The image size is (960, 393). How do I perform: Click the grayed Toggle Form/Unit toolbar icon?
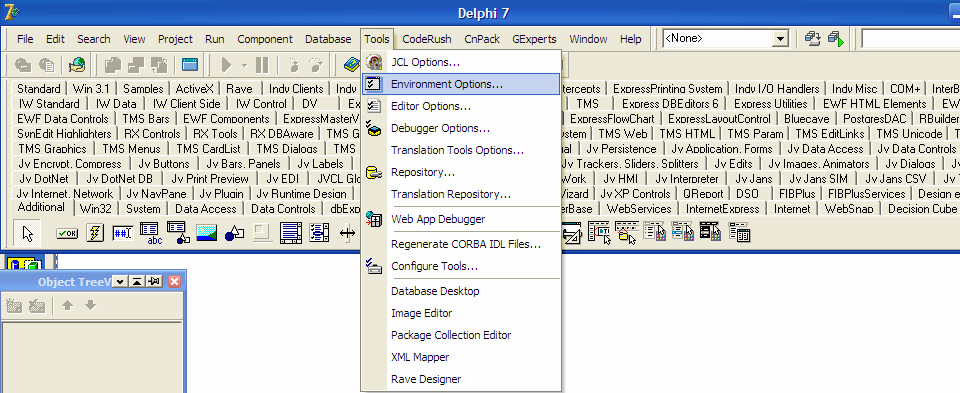coord(159,65)
